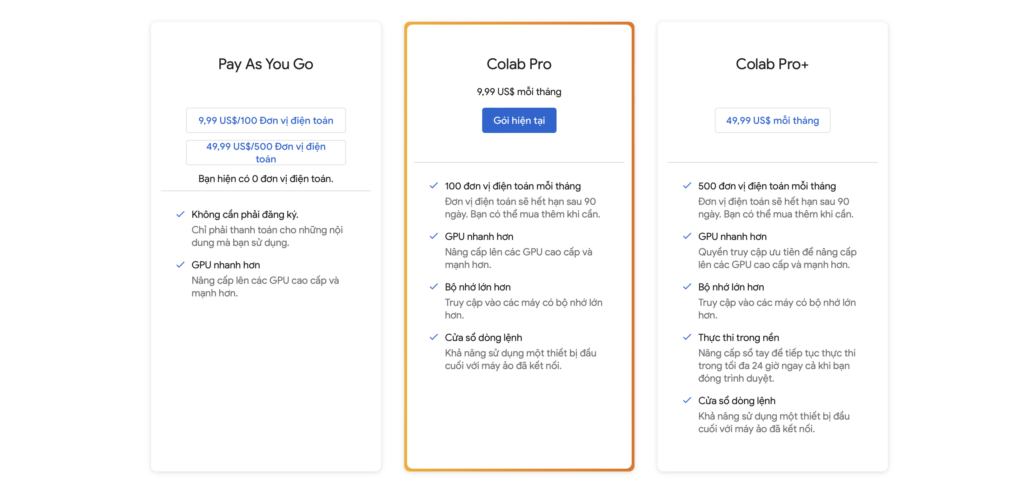
Task: Click the checkmark beside Colab Pro "Cửa sổ dòng lệnh"
Action: pos(433,337)
